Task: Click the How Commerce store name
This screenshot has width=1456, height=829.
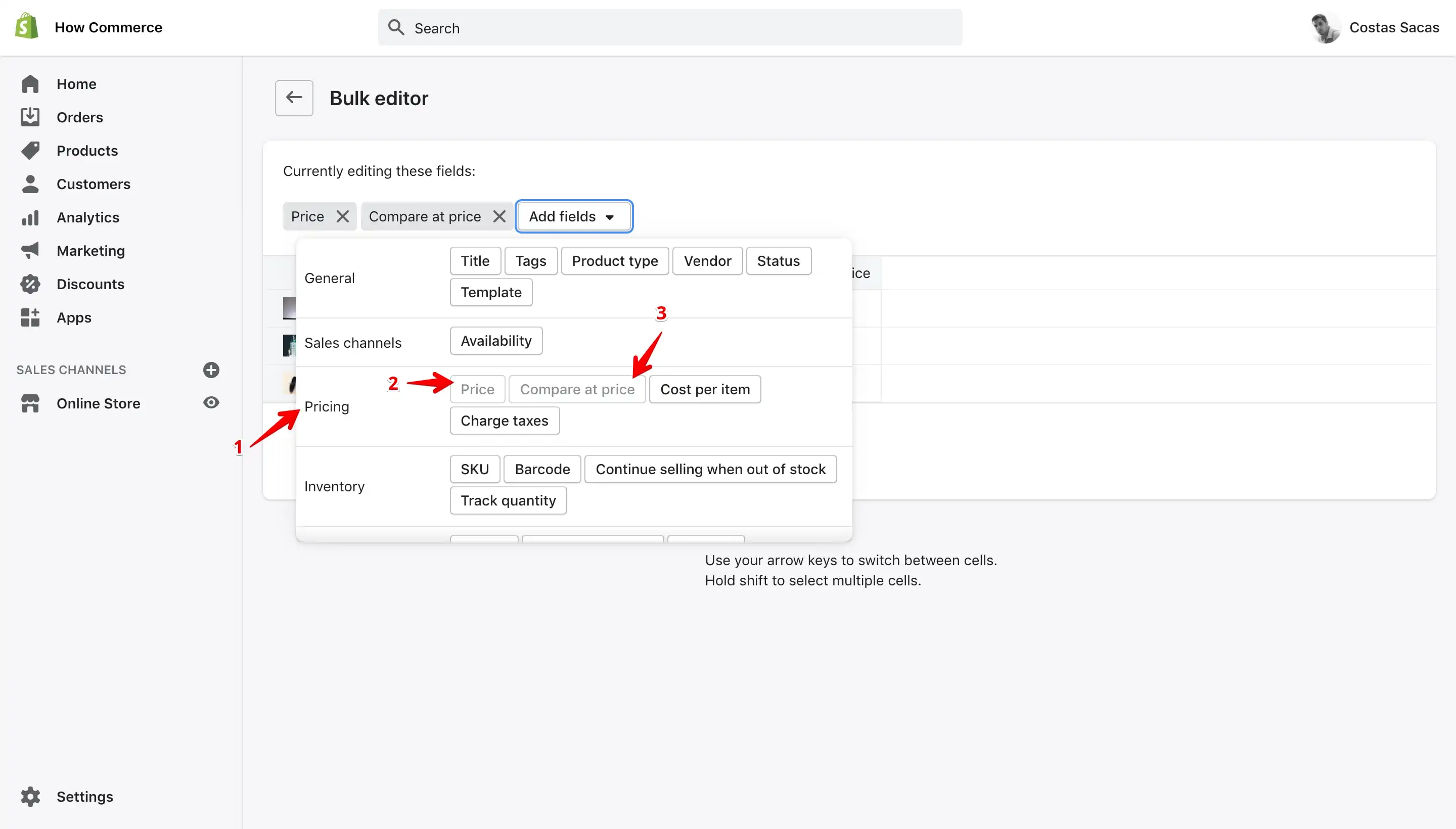Action: [x=108, y=27]
